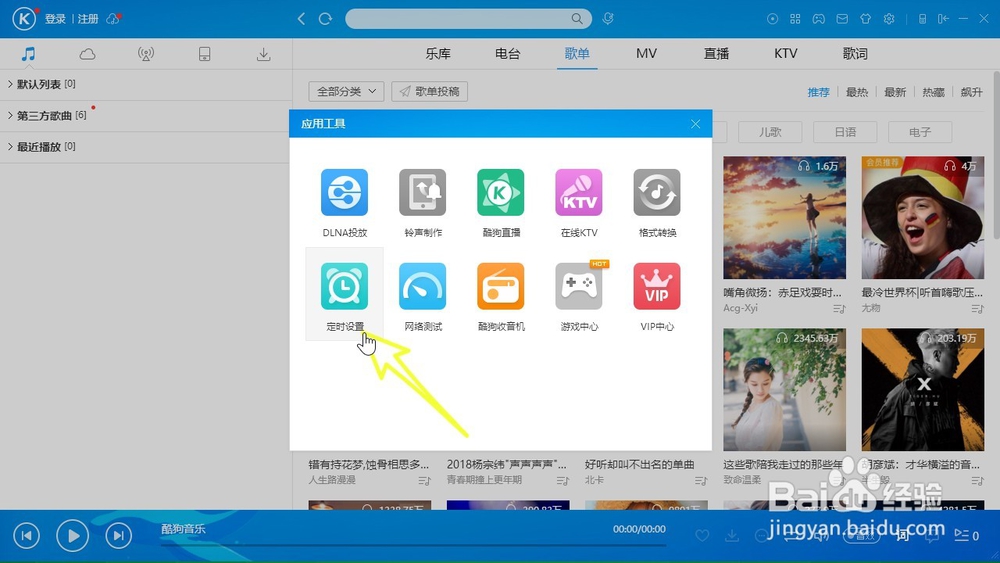Sort playlists by 飙升
Image resolution: width=1000 pixels, height=563 pixels.
971,92
